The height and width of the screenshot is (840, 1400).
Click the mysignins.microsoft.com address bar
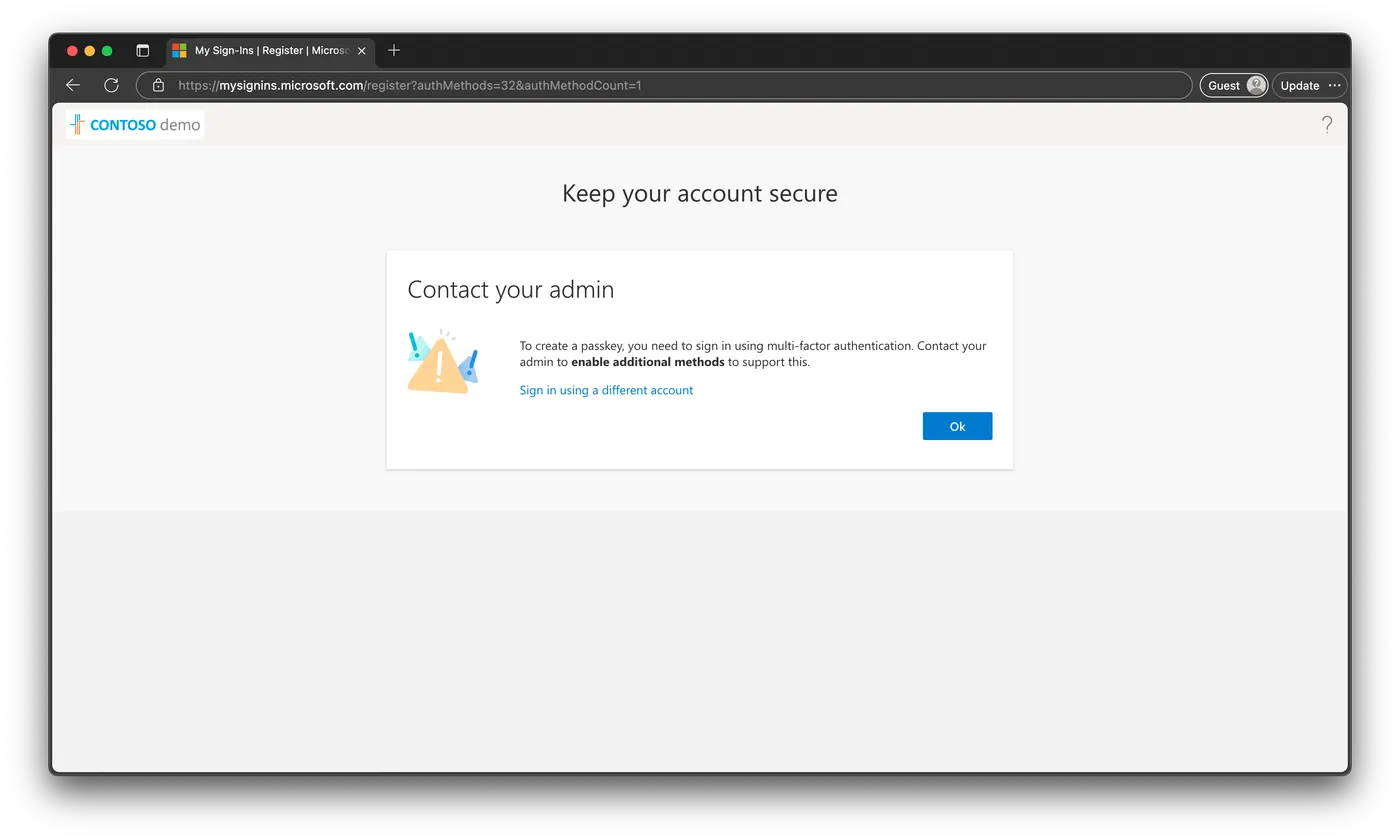click(664, 85)
